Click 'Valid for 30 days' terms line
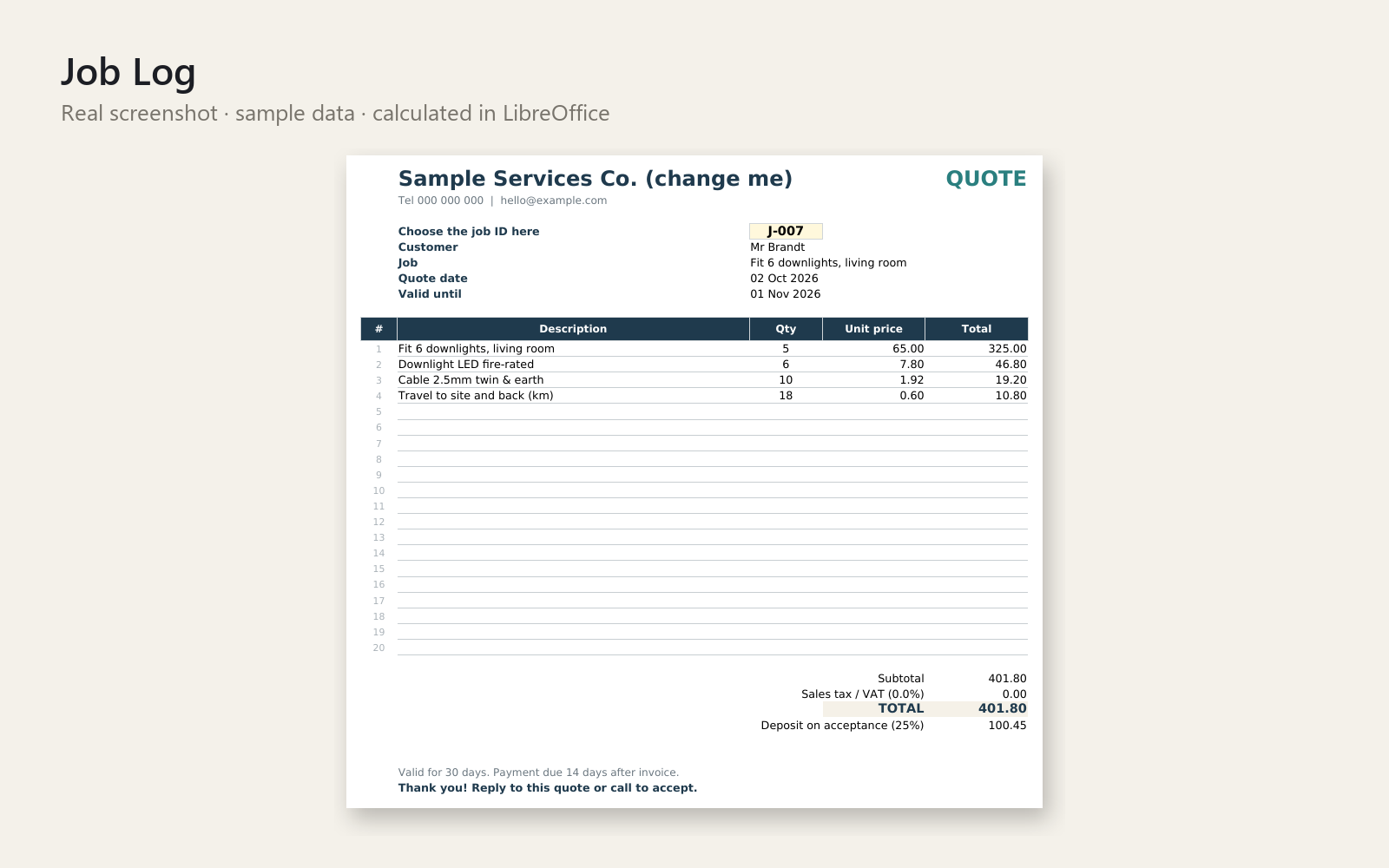This screenshot has height=868, width=1389. tap(538, 773)
